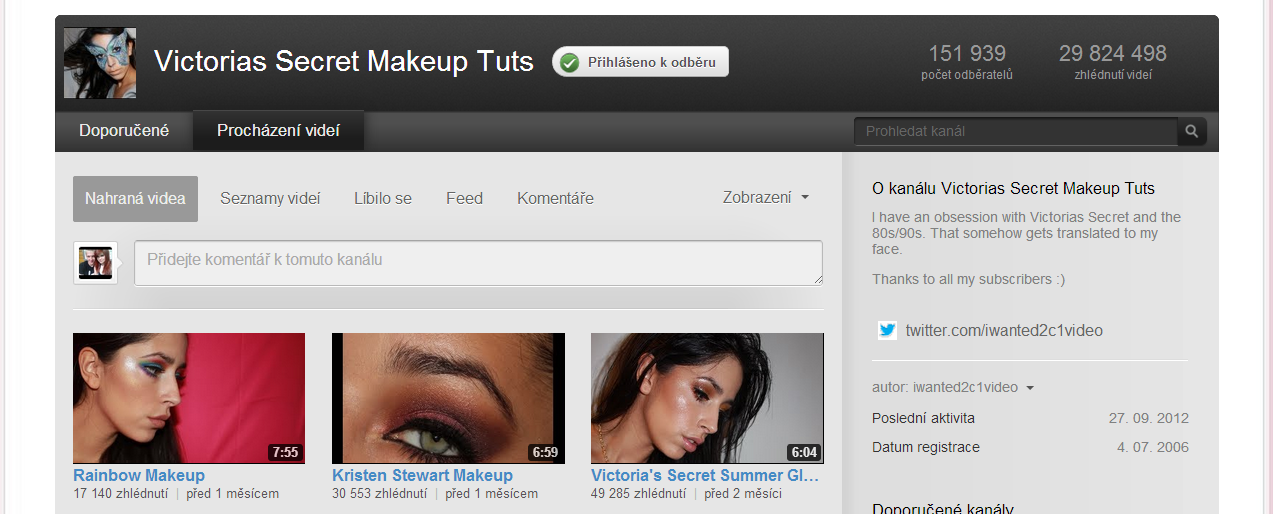Click the magnifier search button
This screenshot has width=1273, height=514.
(x=1192, y=131)
